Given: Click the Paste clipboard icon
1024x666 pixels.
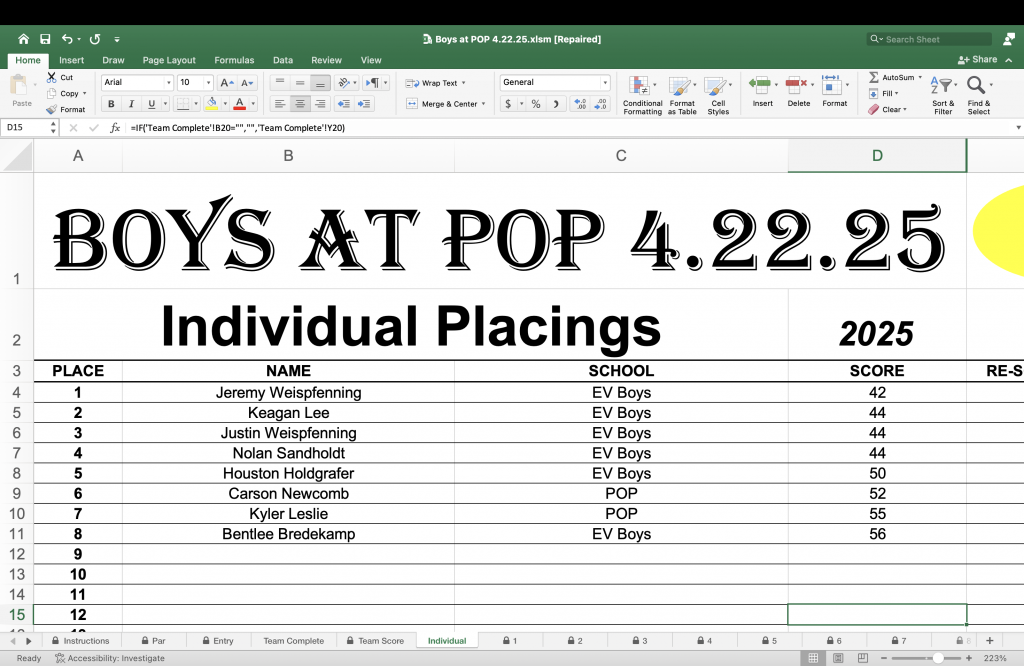Looking at the screenshot, I should 19,86.
